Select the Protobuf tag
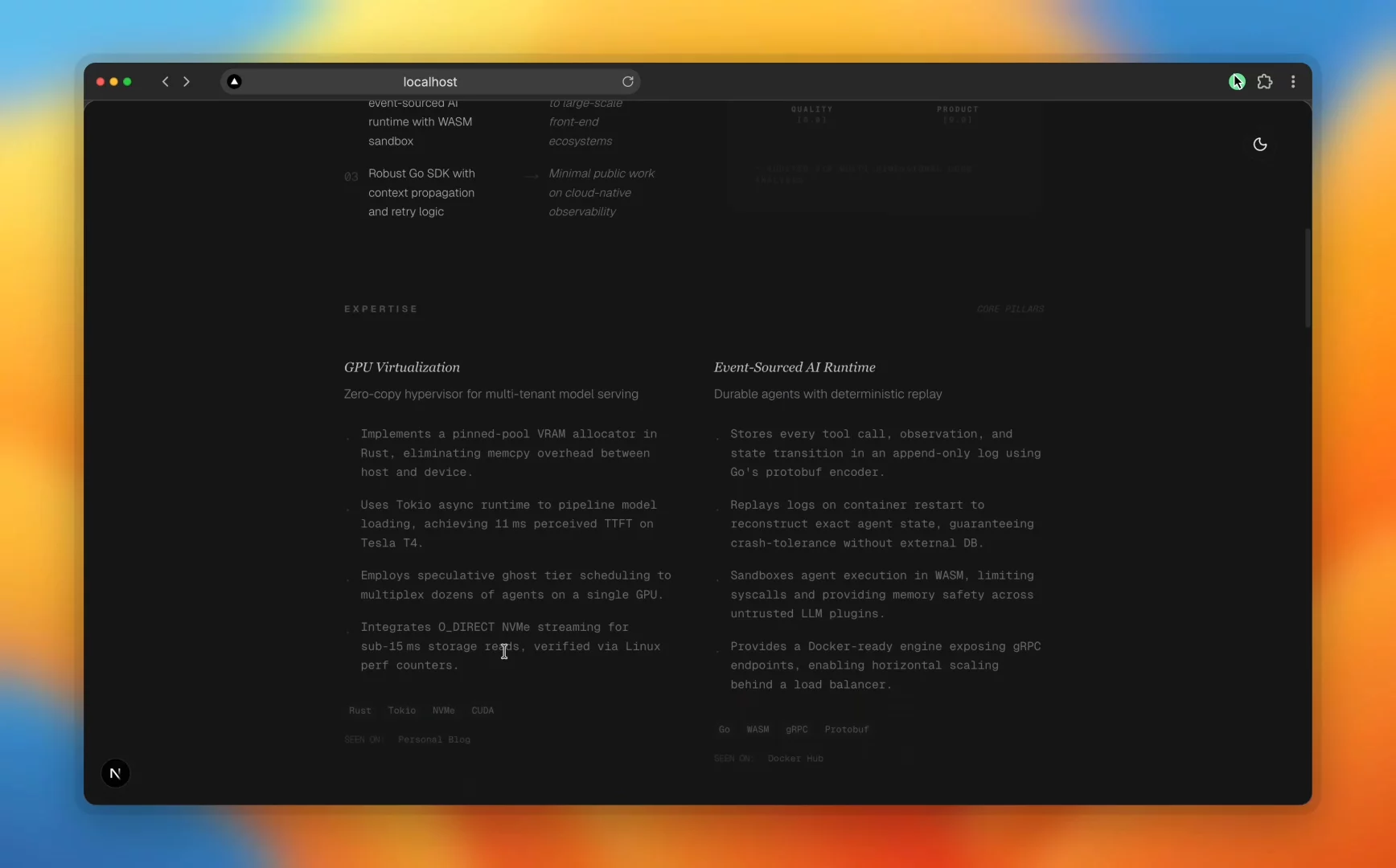The image size is (1396, 868). pos(847,730)
